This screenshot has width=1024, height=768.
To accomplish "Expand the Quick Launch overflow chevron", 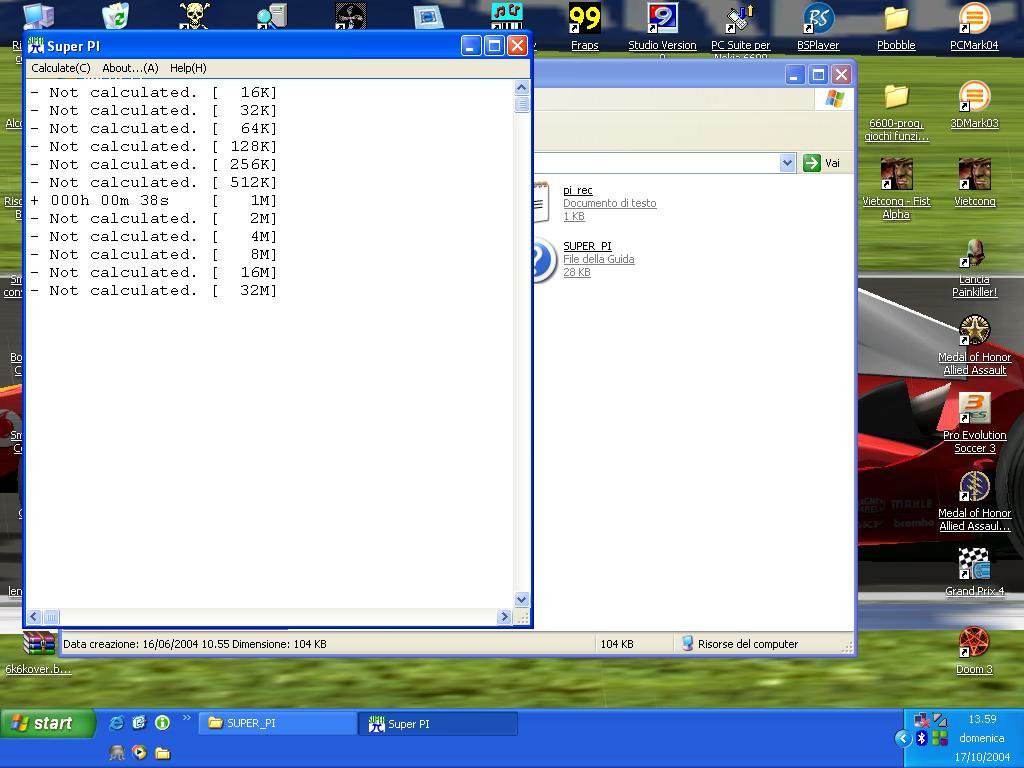I will (x=186, y=718).
